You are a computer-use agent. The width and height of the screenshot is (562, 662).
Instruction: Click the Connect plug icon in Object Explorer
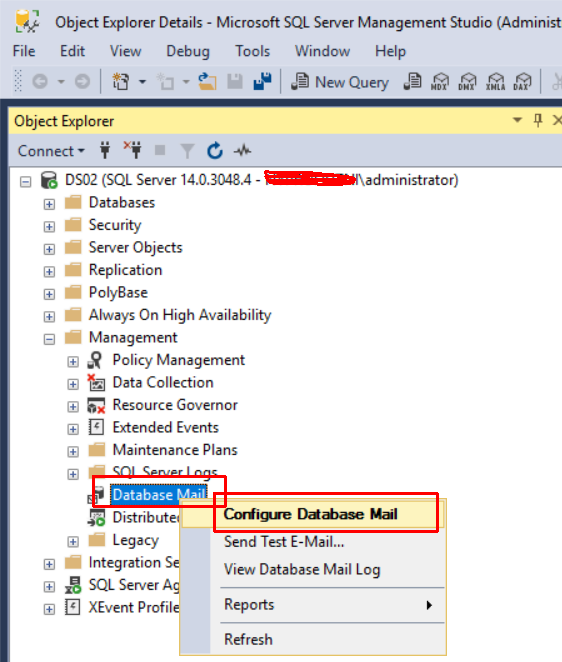[x=105, y=150]
